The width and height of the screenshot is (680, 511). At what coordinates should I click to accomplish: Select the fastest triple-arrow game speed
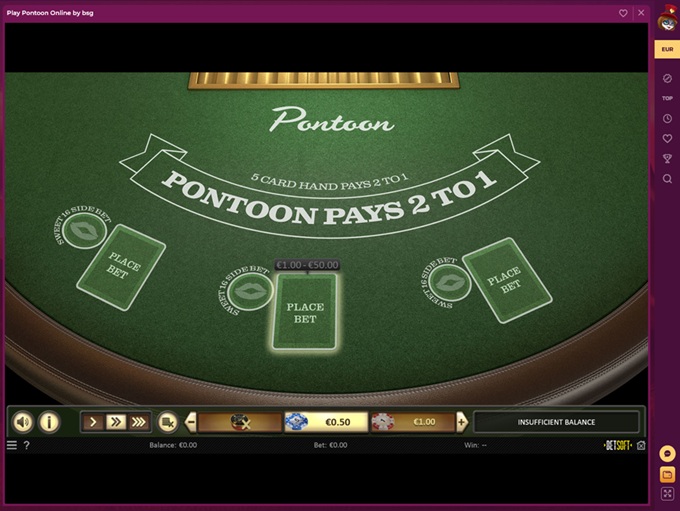point(138,422)
